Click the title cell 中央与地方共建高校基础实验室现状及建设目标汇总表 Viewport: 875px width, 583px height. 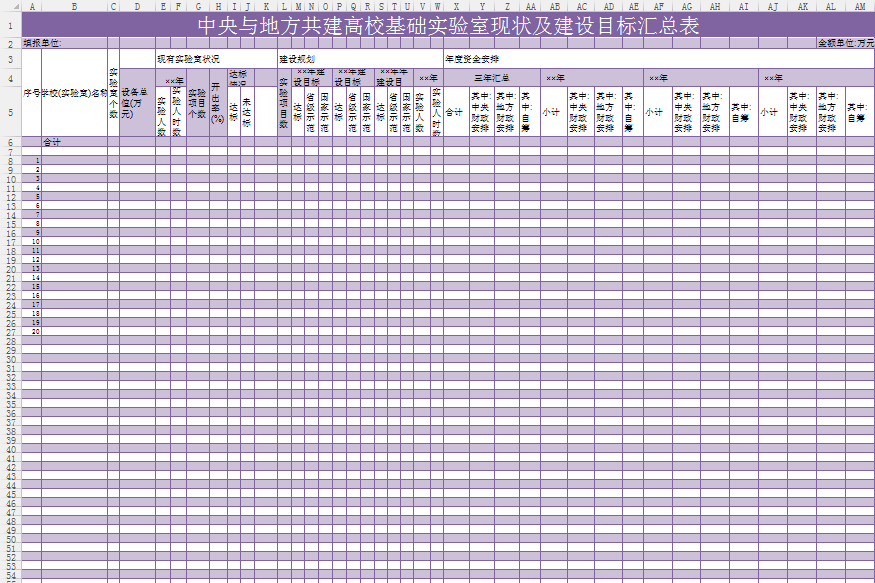coord(447,25)
